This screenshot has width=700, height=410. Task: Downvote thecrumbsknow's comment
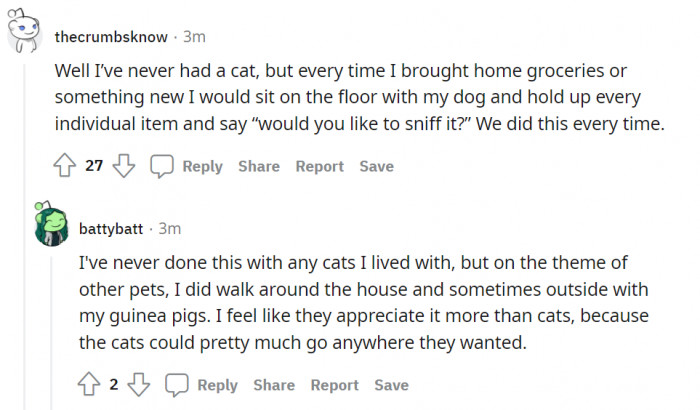[x=124, y=166]
